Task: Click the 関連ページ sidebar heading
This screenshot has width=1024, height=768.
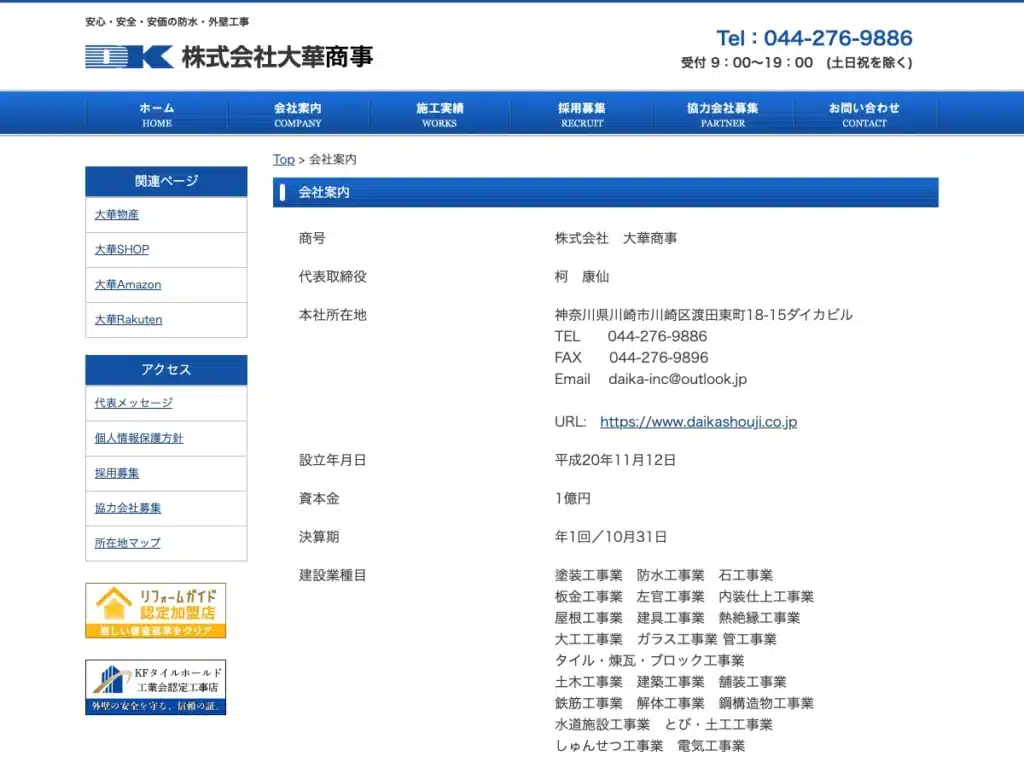Action: 167,181
